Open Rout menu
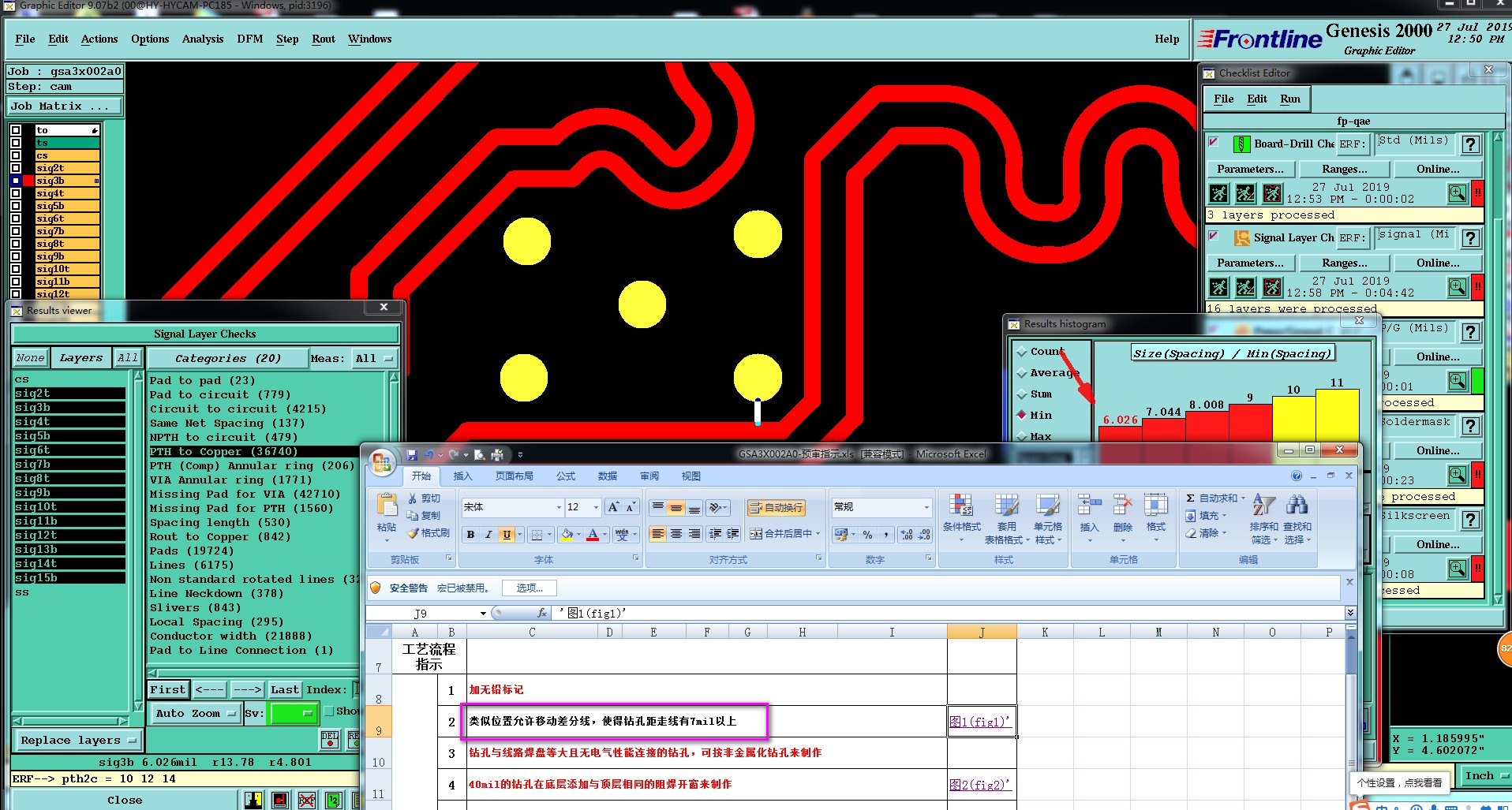The image size is (1512, 810). [x=324, y=39]
